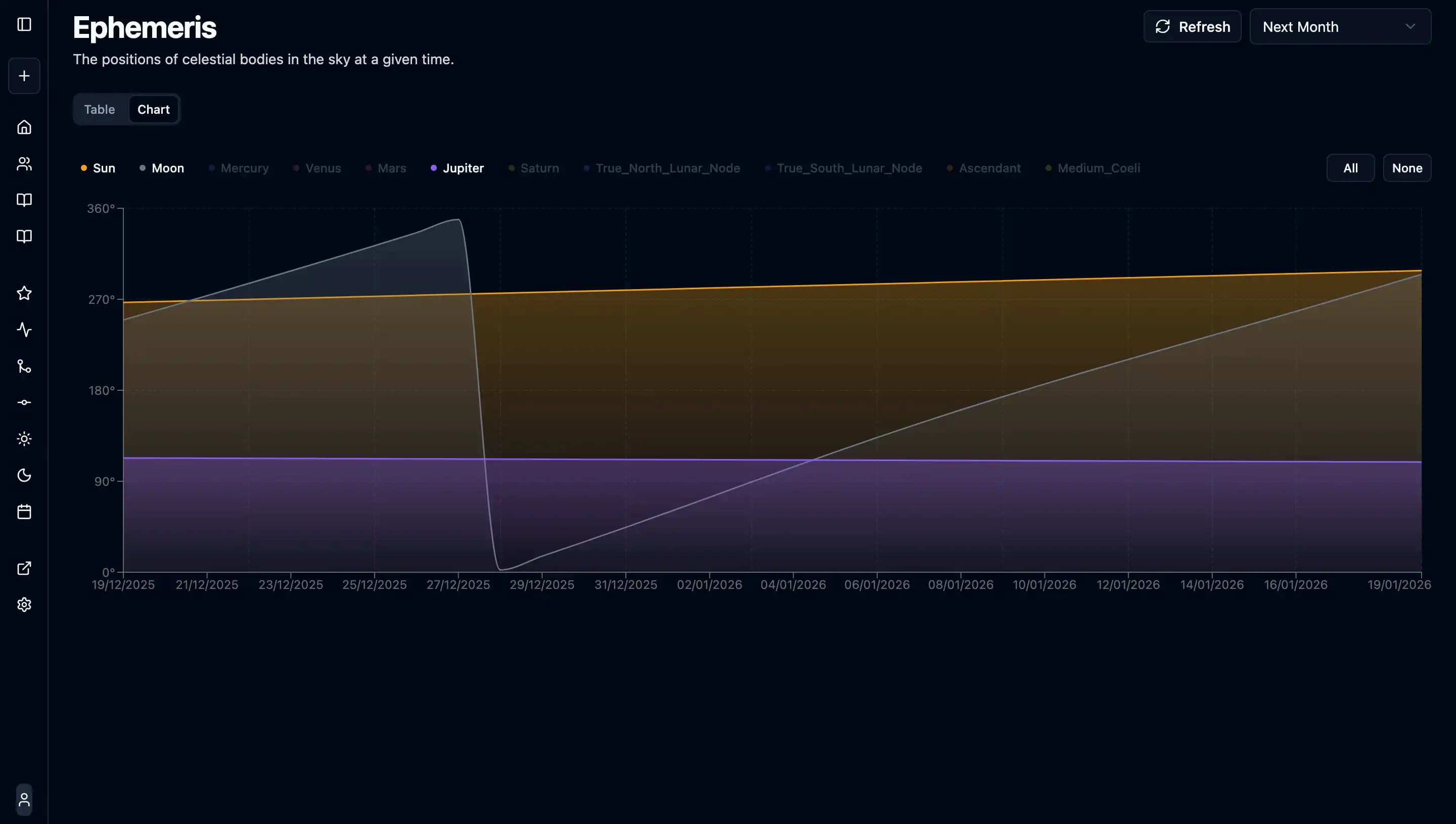This screenshot has height=824, width=1456.
Task: Open the users icon in sidebar
Action: click(24, 164)
